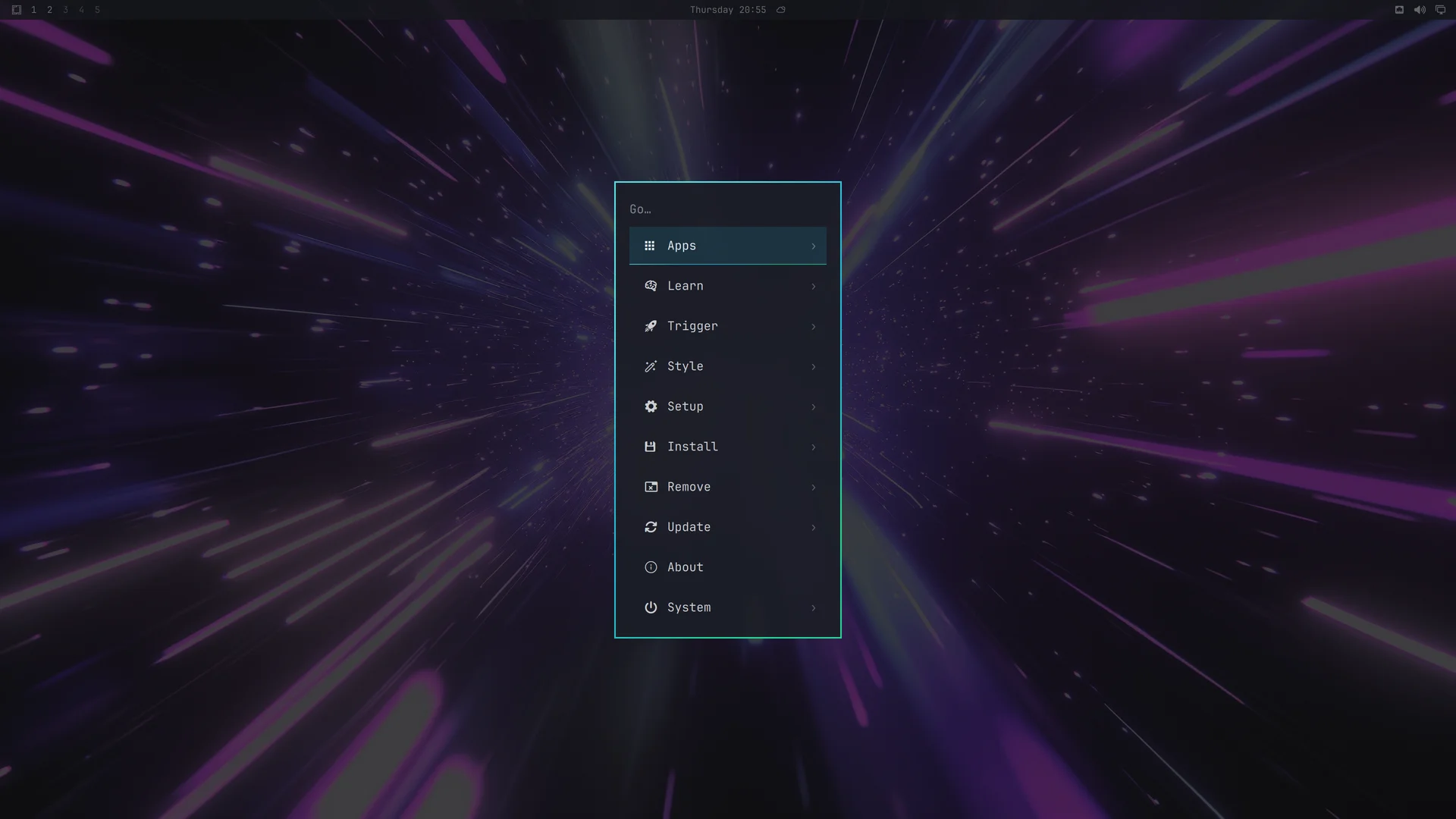Click the Apps grid icon
Viewport: 1456px width, 819px height.
coord(650,246)
